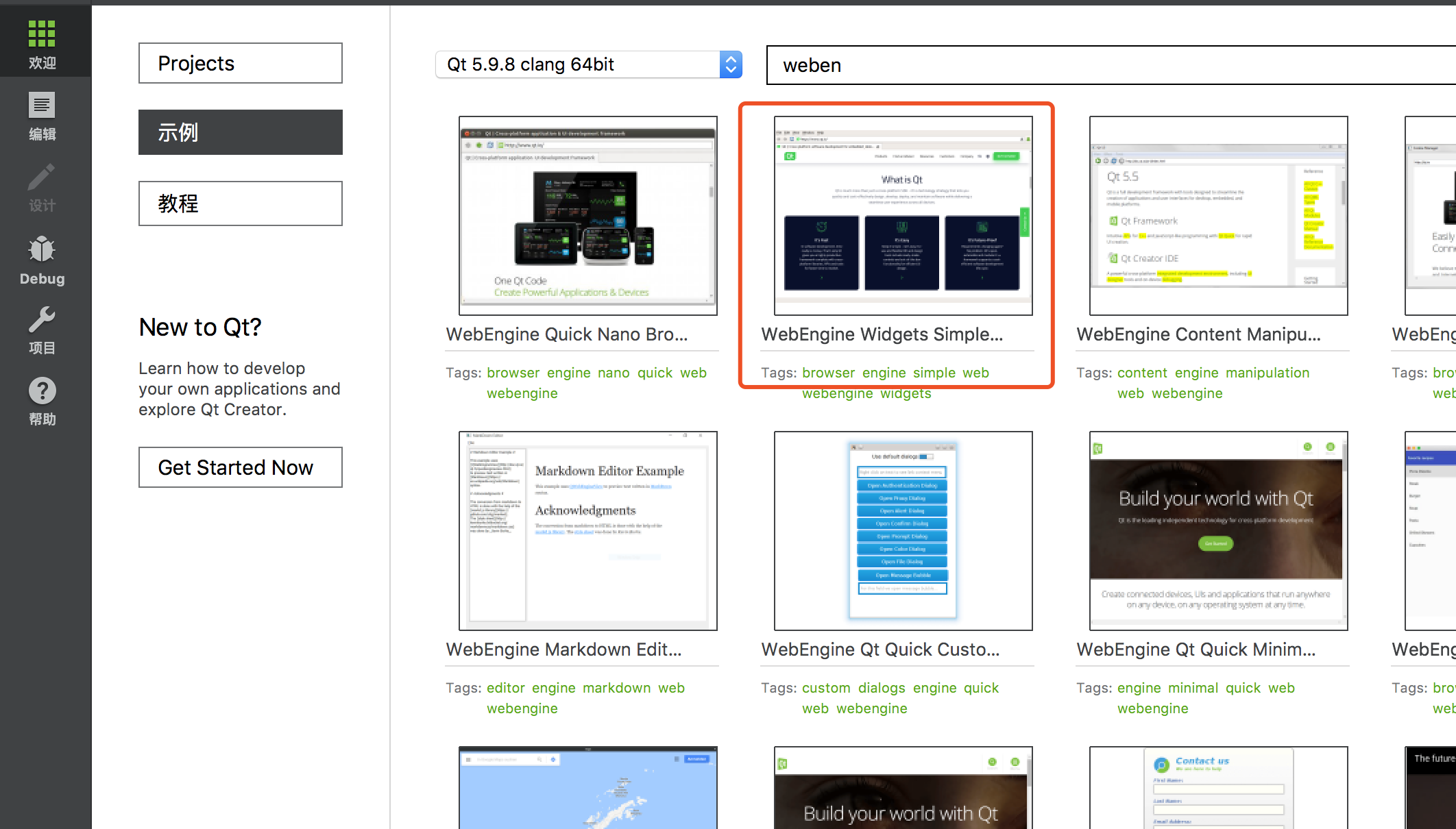Open the WebEngine Quick Nano Browser thumbnail
Viewport: 1456px width, 829px height.
(588, 216)
